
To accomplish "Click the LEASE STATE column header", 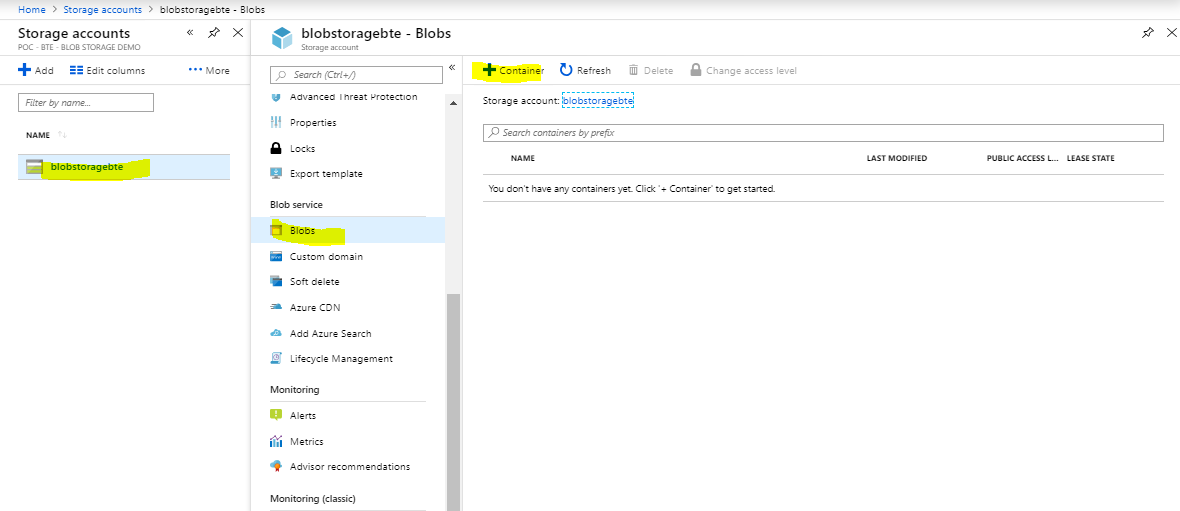I will coord(1090,159).
